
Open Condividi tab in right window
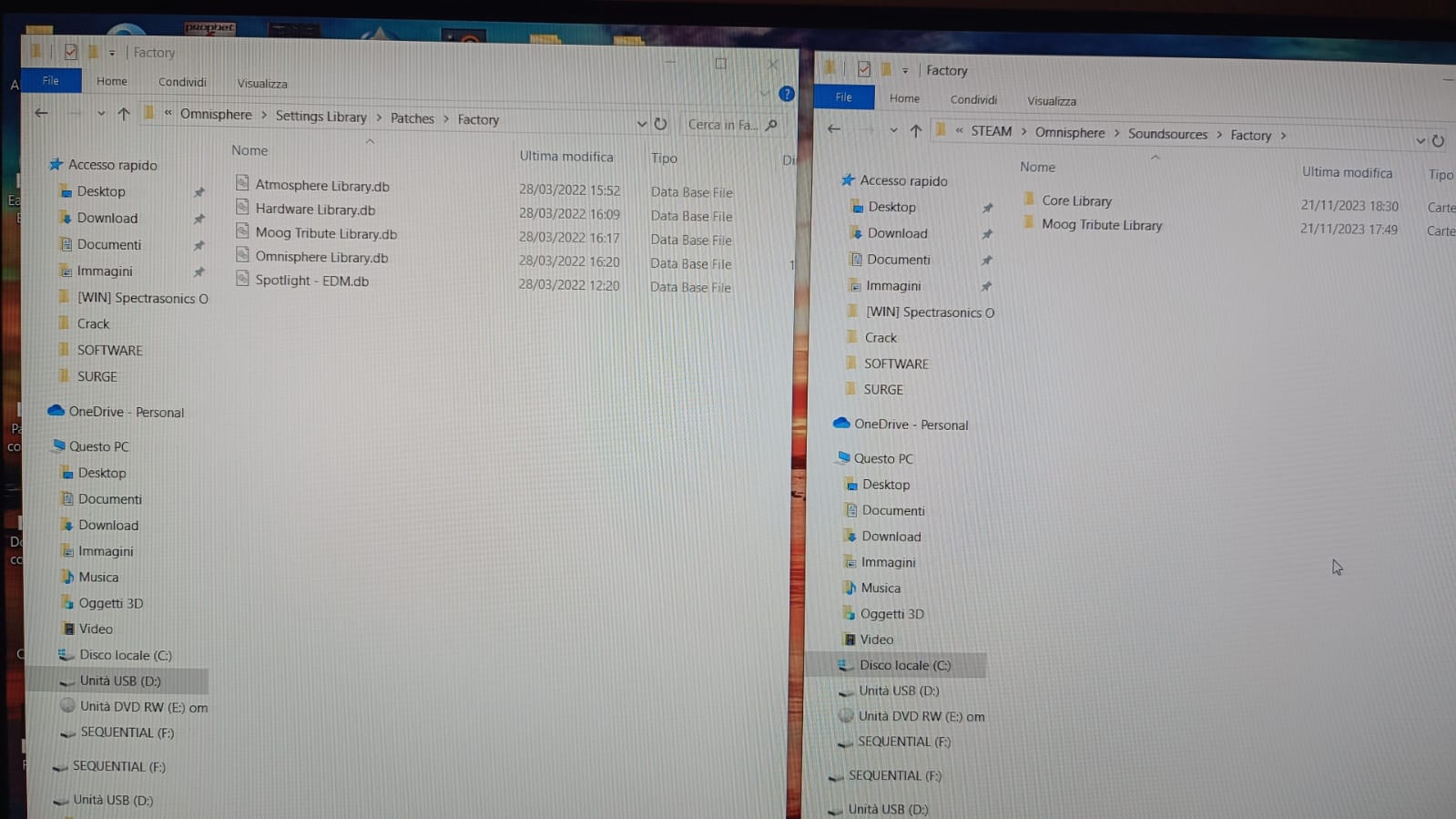[x=973, y=99]
